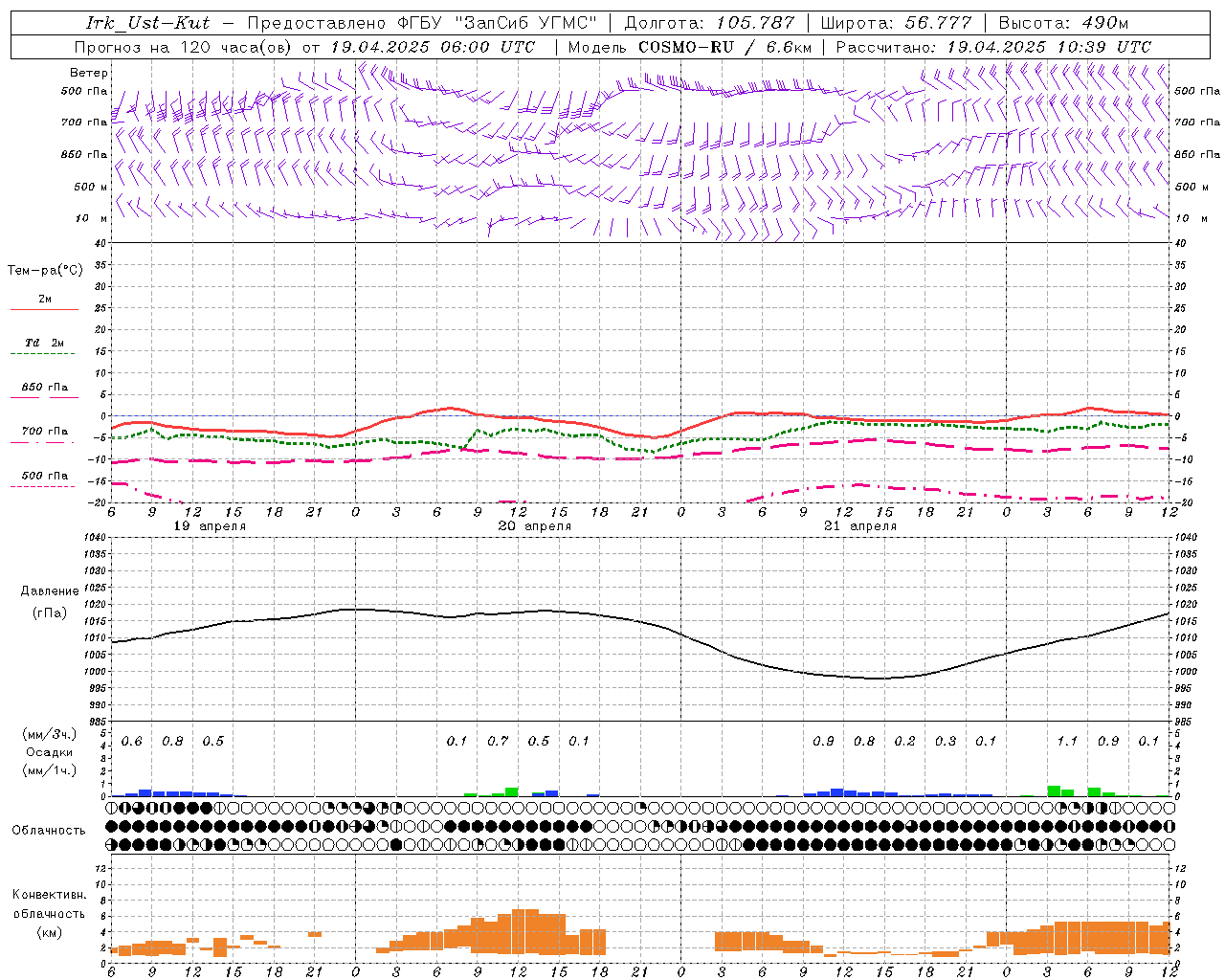
Task: Click the forecast start 19.04.2025 06:00 UTC
Action: click(x=434, y=47)
